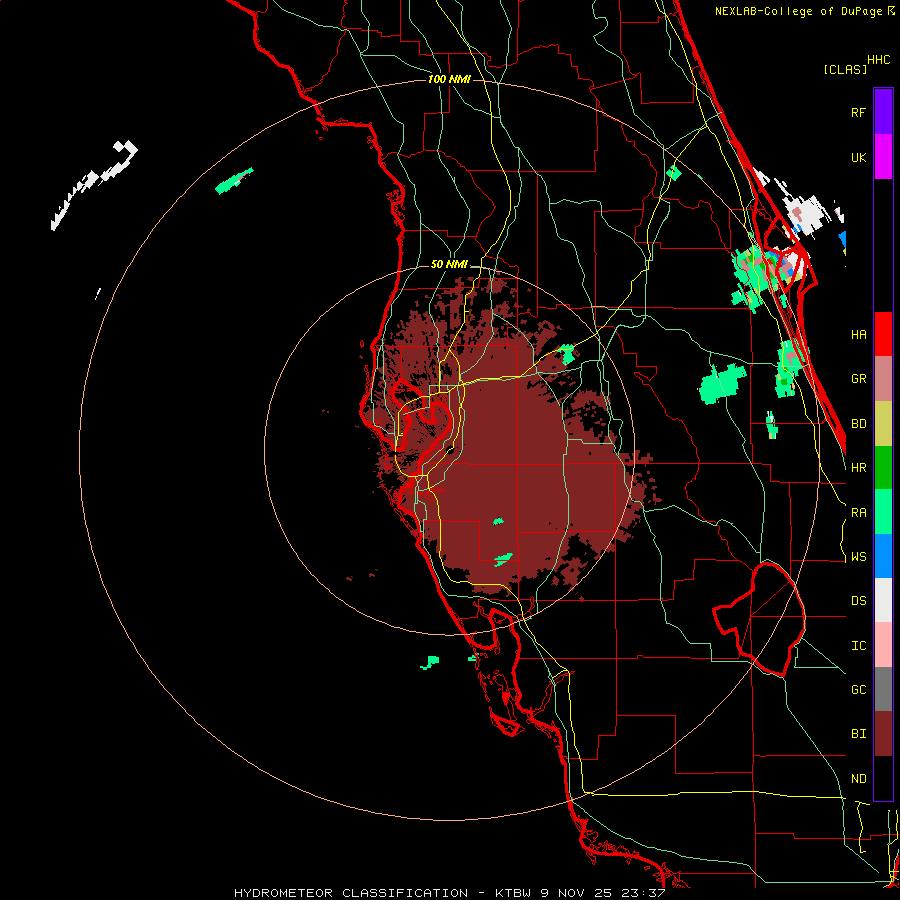Click the "RF" legend label
This screenshot has height=900, width=900.
[x=859, y=112]
